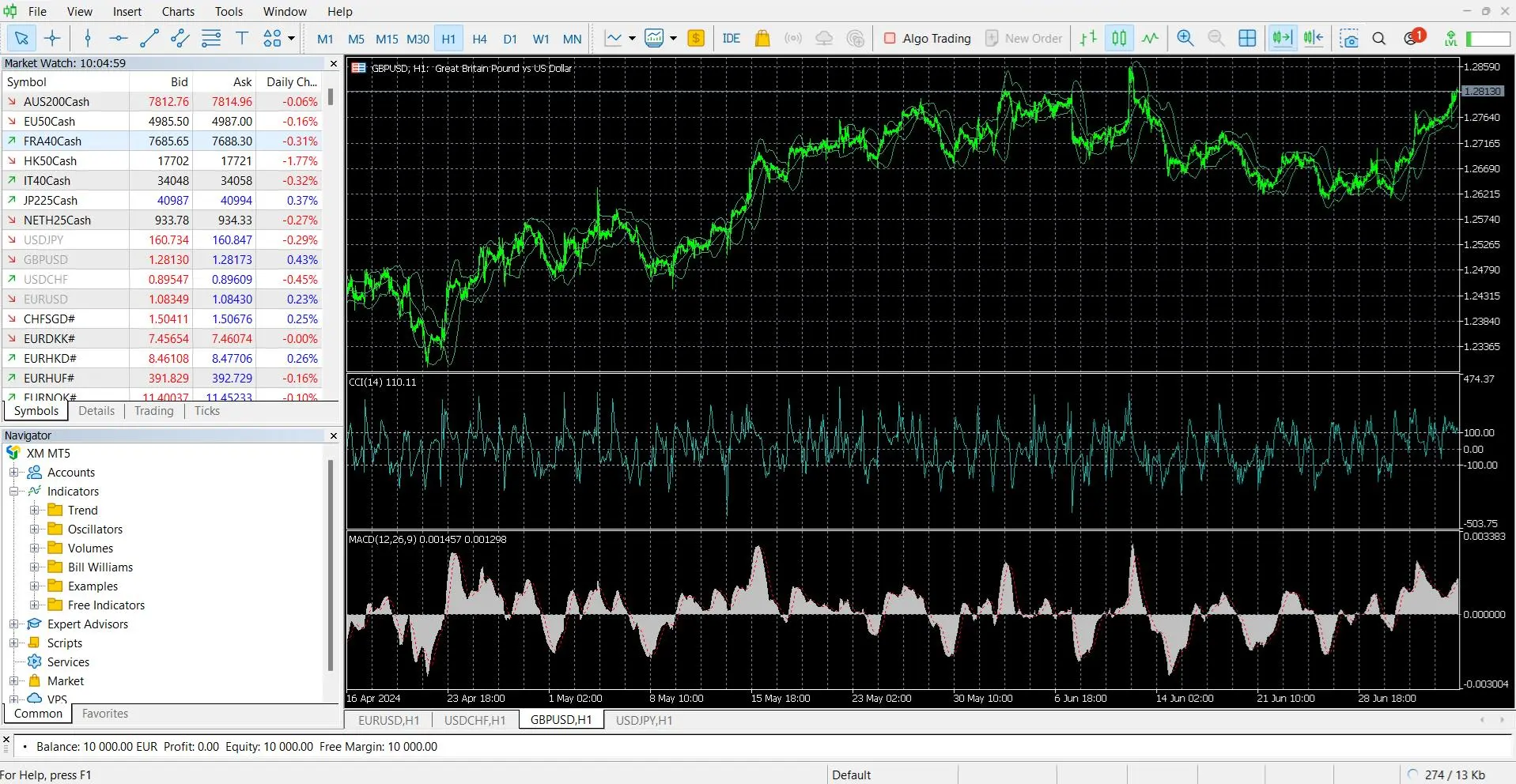The height and width of the screenshot is (784, 1516).
Task: Open the Market shopping bag icon
Action: pyautogui.click(x=762, y=38)
